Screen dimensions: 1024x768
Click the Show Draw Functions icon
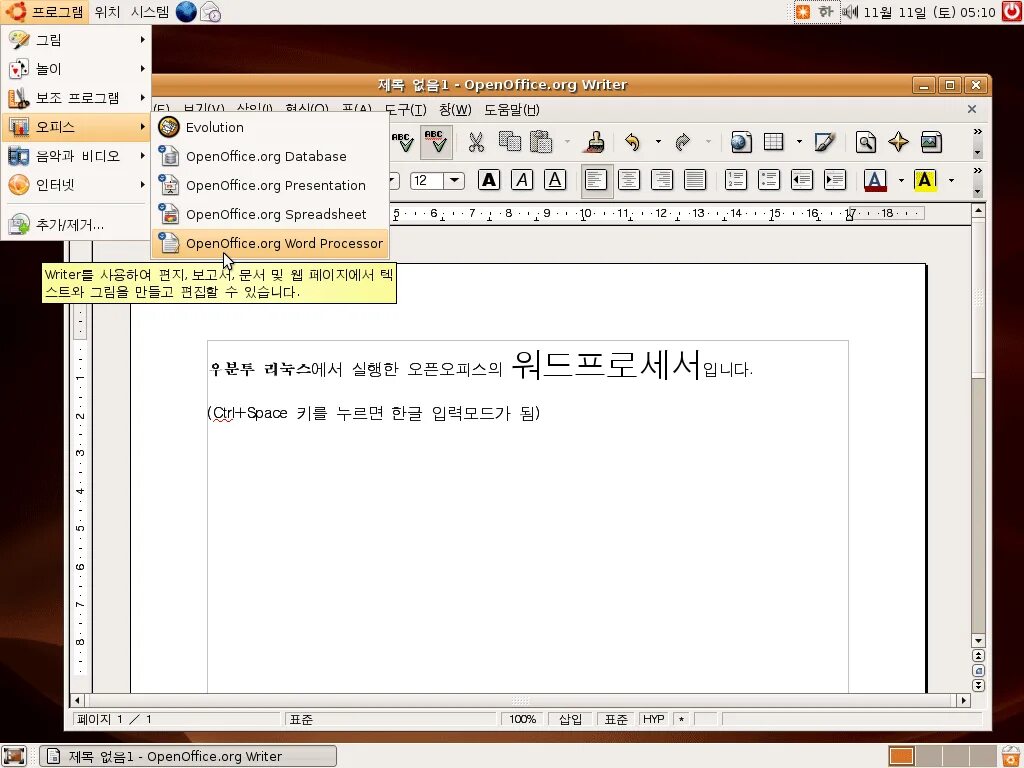pos(824,142)
